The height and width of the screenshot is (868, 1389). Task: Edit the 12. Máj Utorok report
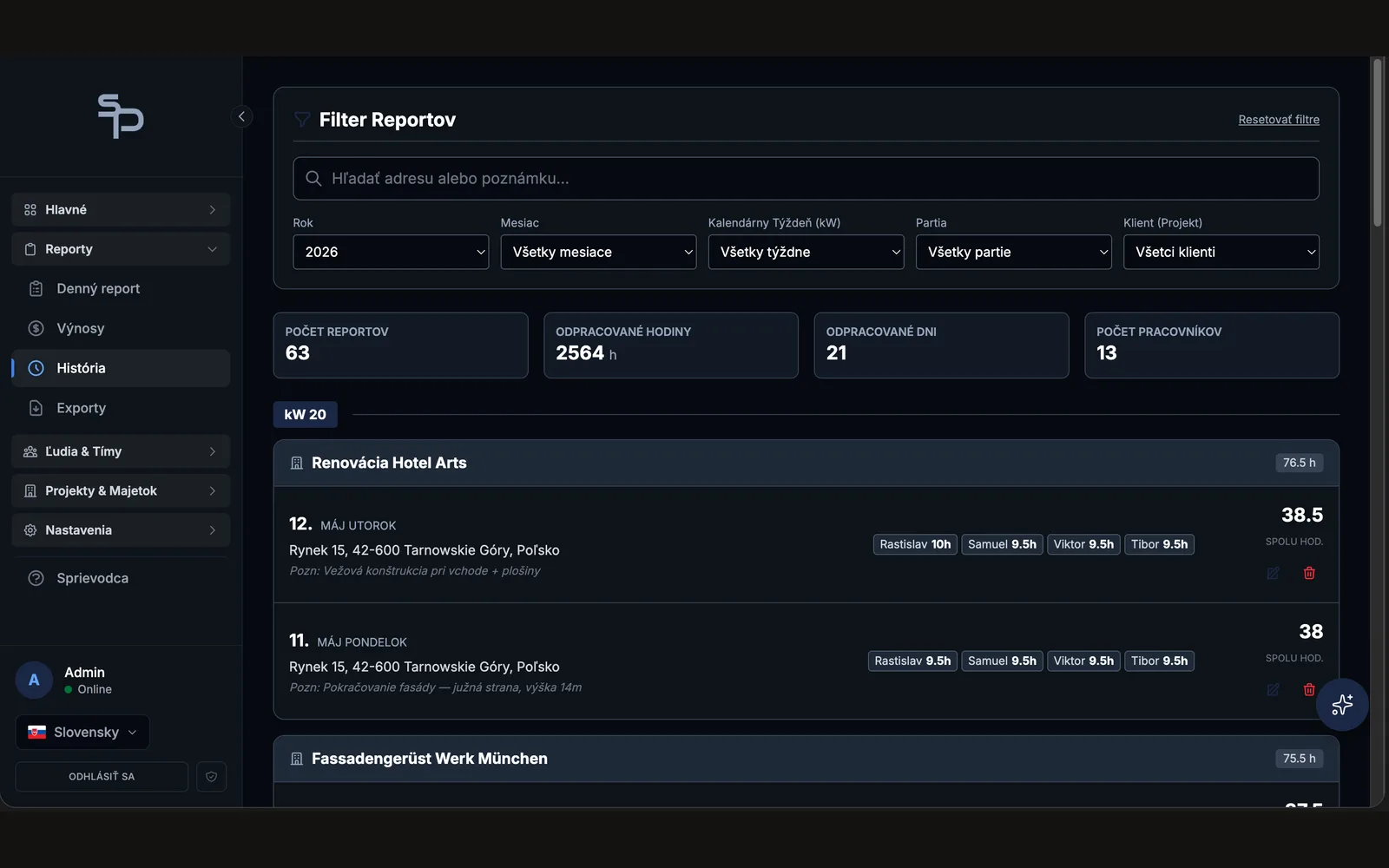click(x=1273, y=573)
